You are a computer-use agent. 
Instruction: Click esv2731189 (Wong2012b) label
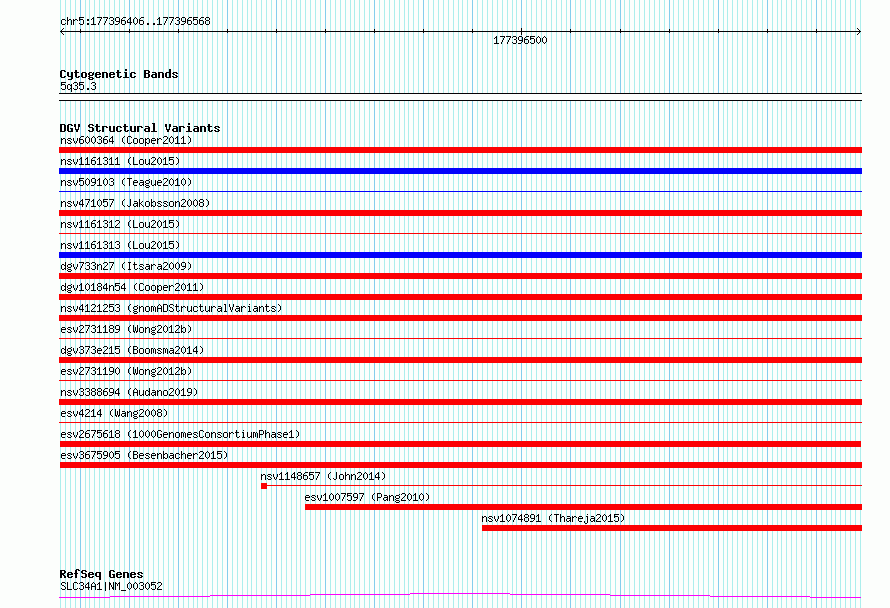tap(126, 329)
